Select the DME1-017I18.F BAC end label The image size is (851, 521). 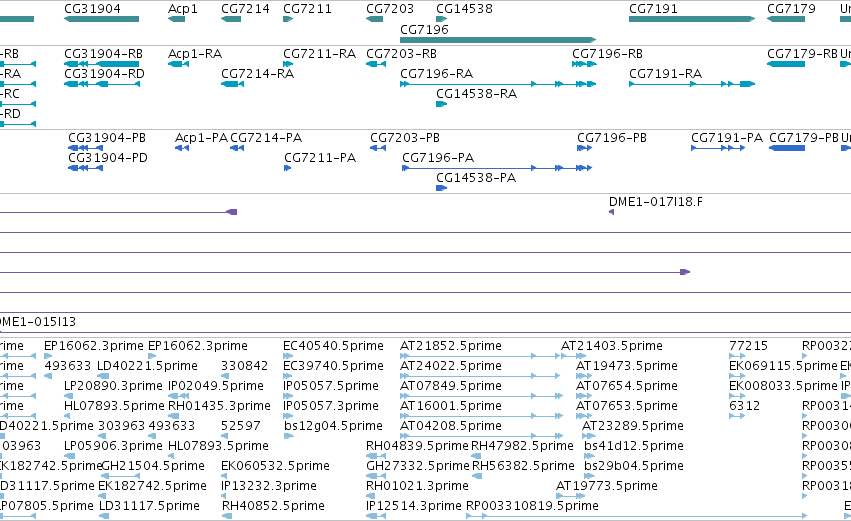[x=656, y=202]
